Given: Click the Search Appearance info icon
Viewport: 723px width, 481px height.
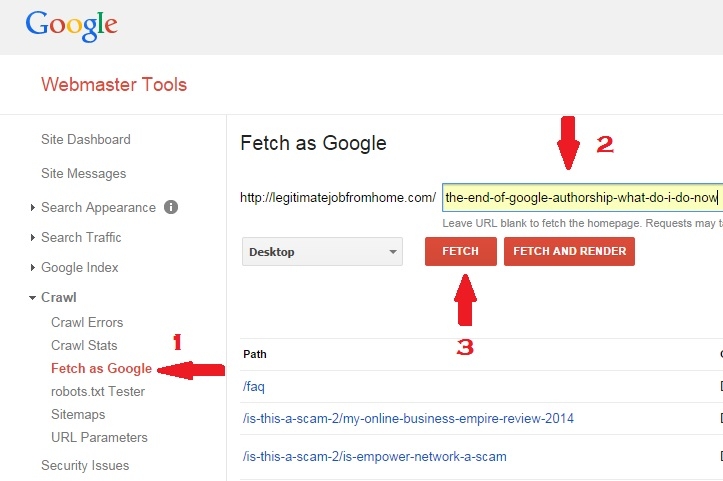Looking at the screenshot, I should (171, 207).
